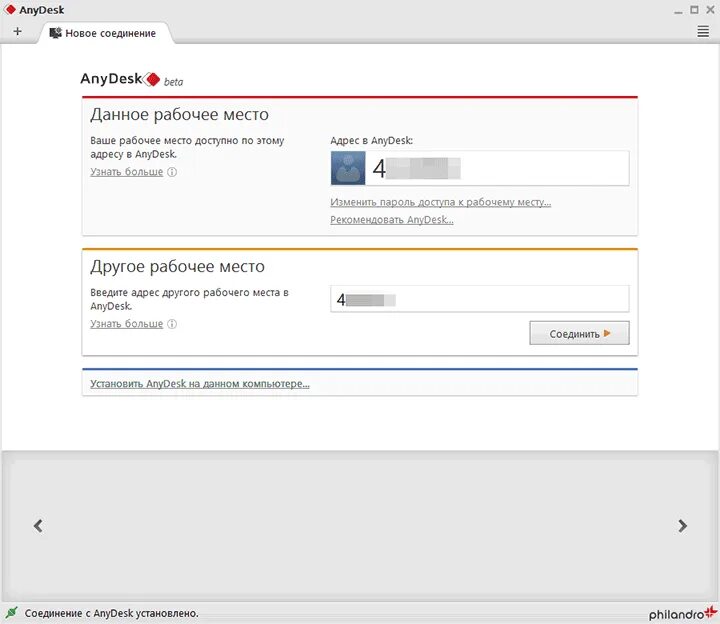The width and height of the screenshot is (720, 624).
Task: Click info icon beside second Узнать больше
Action: click(x=172, y=324)
